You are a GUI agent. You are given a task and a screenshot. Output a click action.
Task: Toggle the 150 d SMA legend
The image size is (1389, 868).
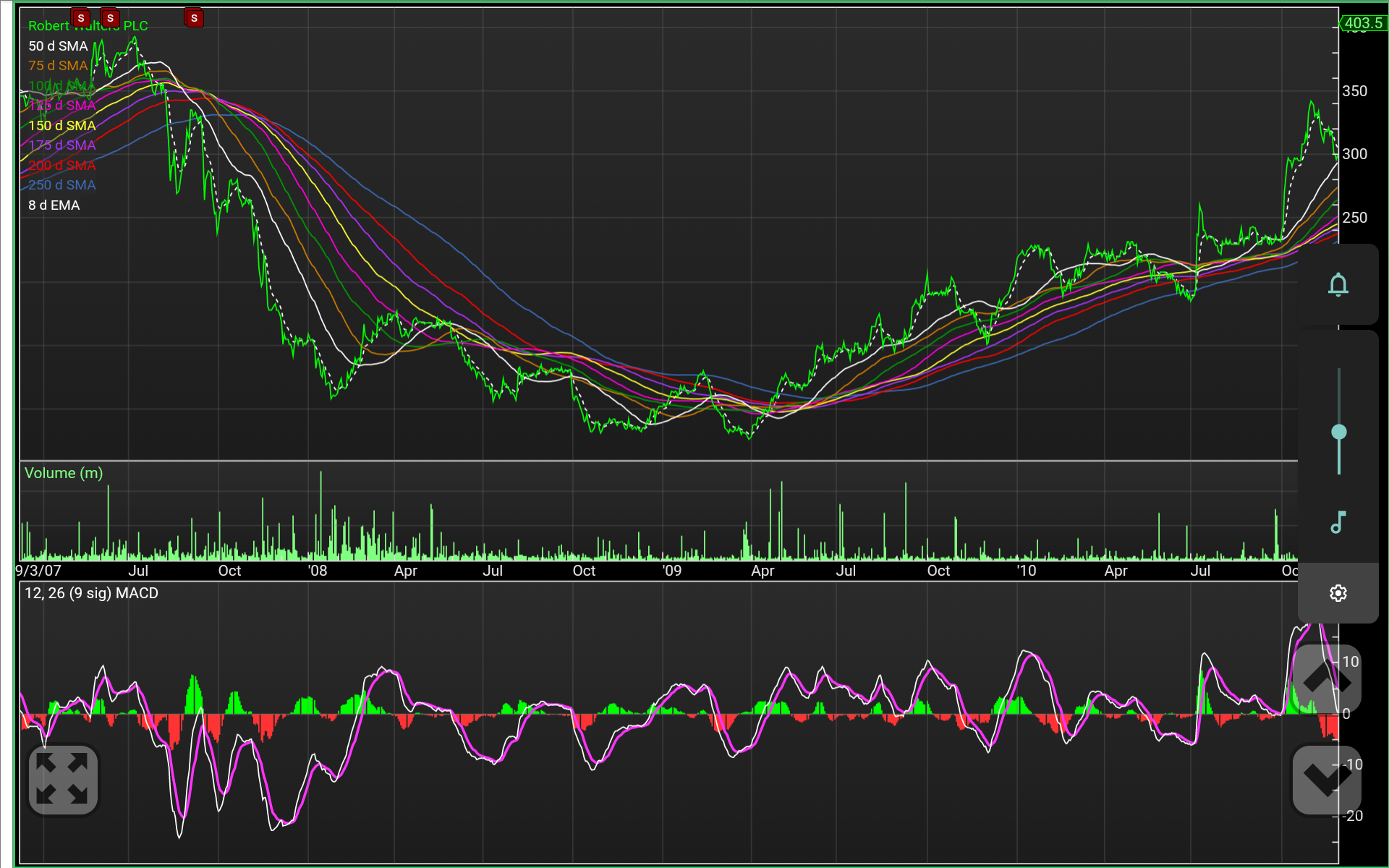61,126
